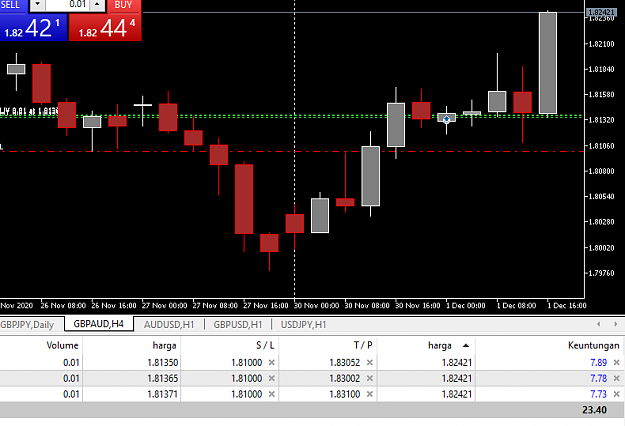
Task: Select open price 1.81350 cell
Action: click(163, 363)
